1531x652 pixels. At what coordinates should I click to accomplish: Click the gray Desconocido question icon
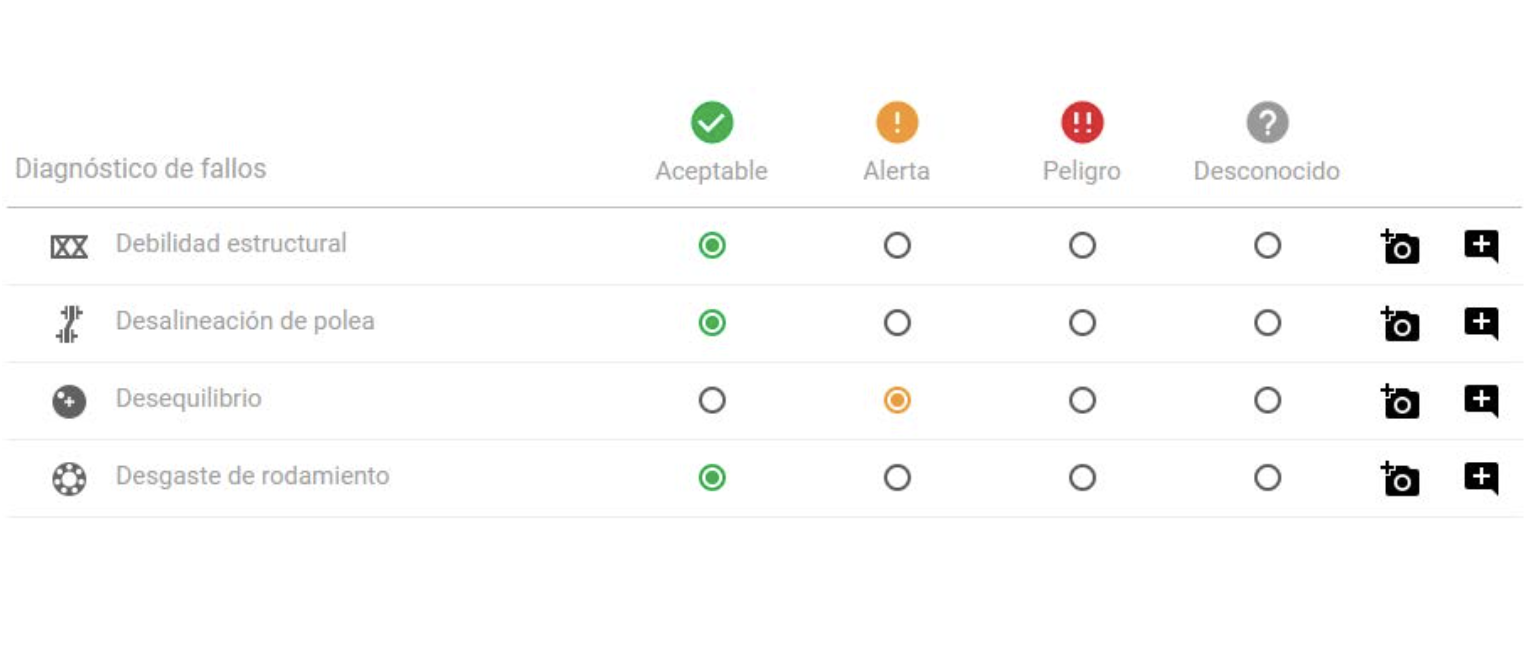[x=1267, y=123]
